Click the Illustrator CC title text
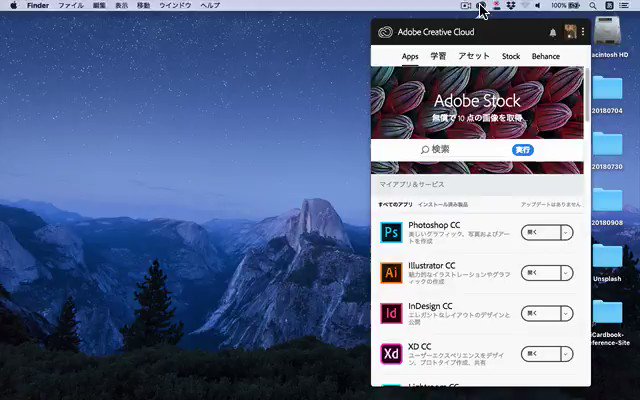640x400 pixels. coord(431,265)
